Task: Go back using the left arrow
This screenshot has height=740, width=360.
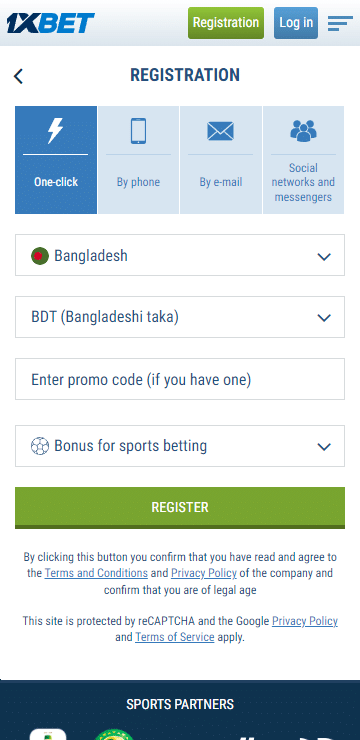Action: pos(18,76)
